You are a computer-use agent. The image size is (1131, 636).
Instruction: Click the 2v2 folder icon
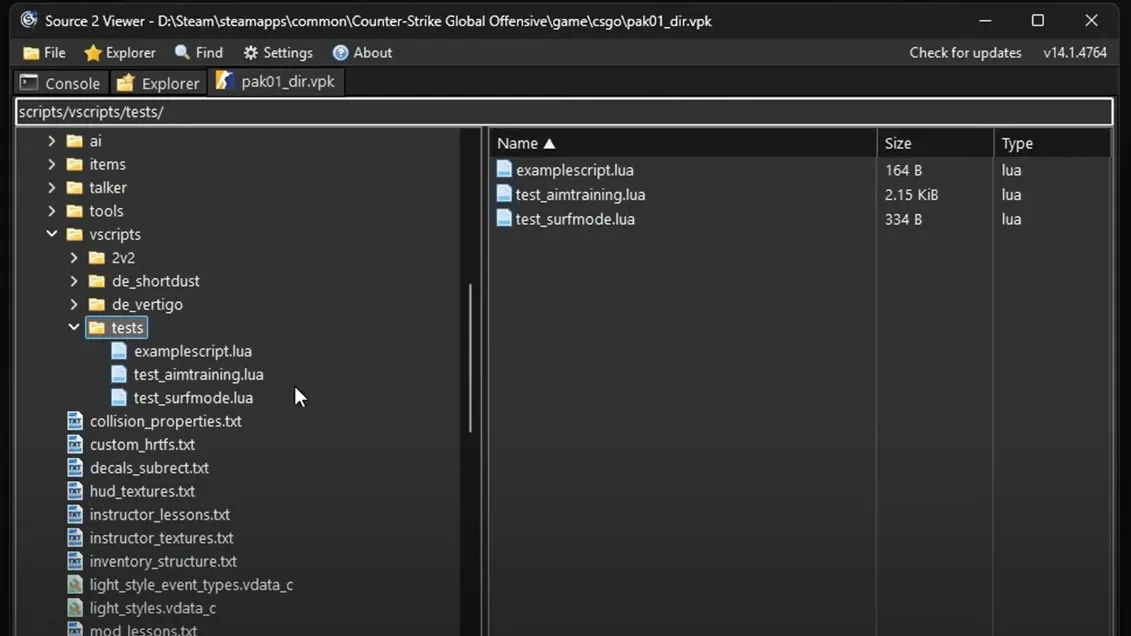click(x=97, y=257)
